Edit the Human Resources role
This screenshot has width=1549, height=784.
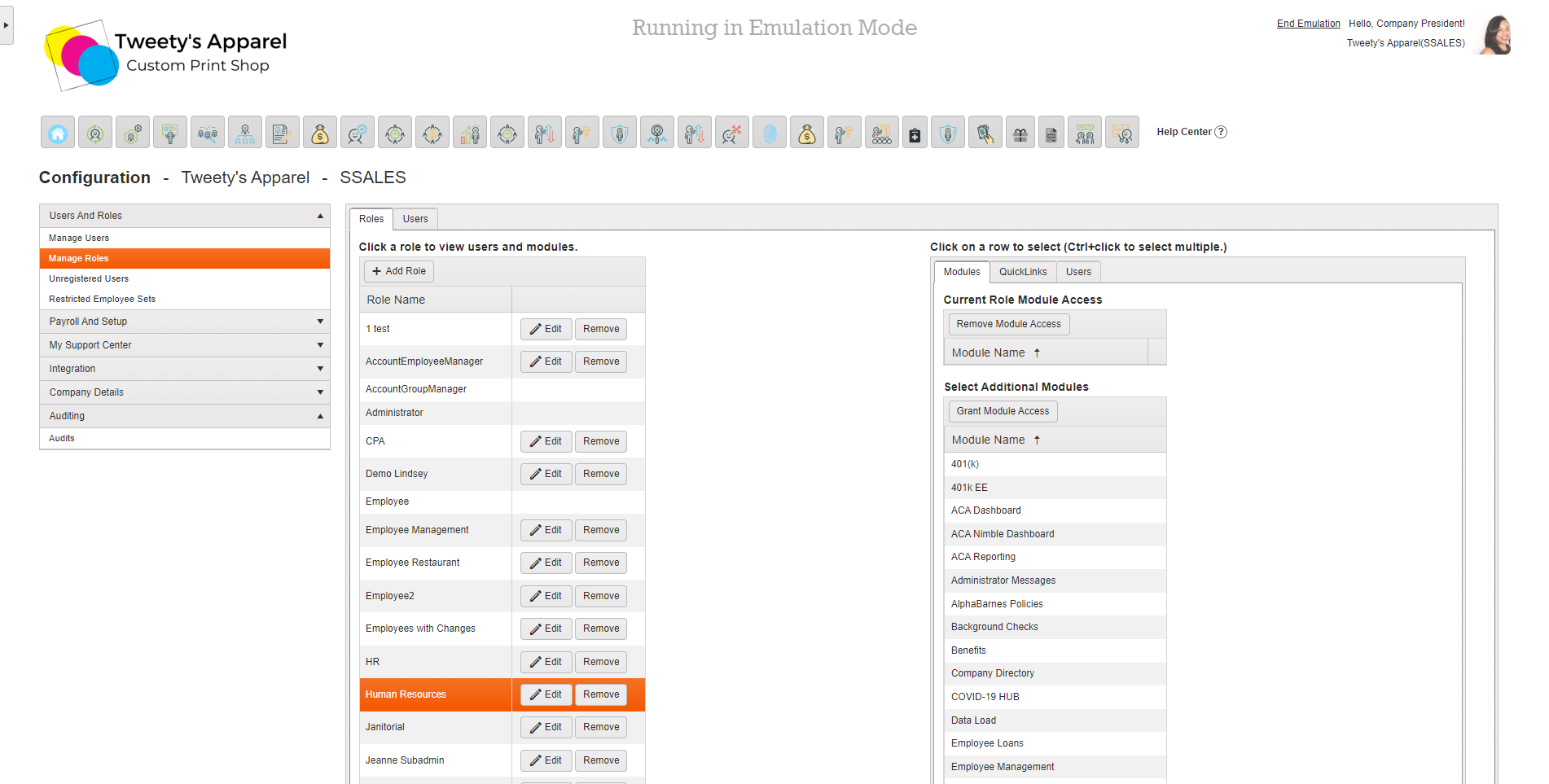546,694
